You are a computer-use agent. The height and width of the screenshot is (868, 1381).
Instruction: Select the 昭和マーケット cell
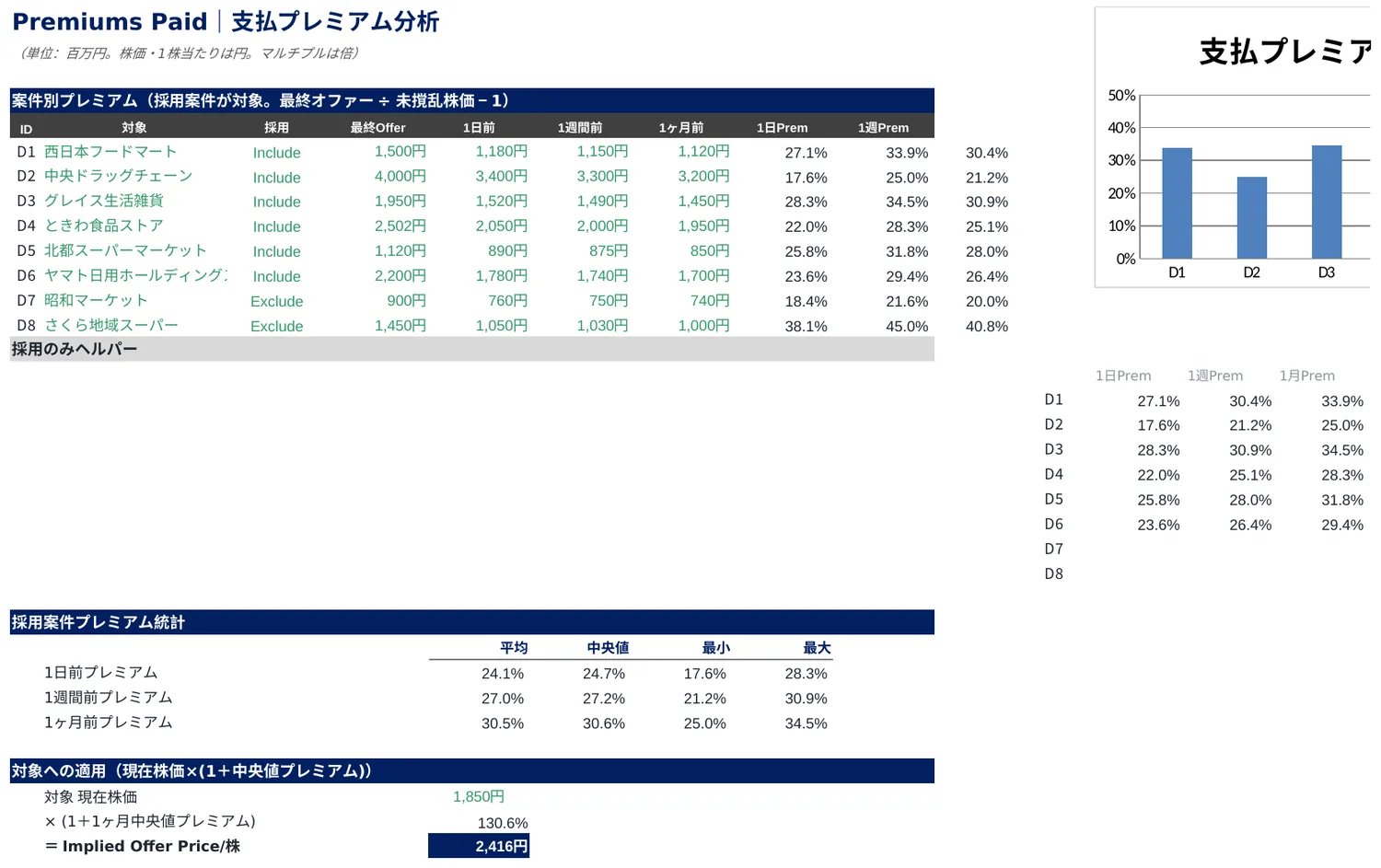pos(96,300)
